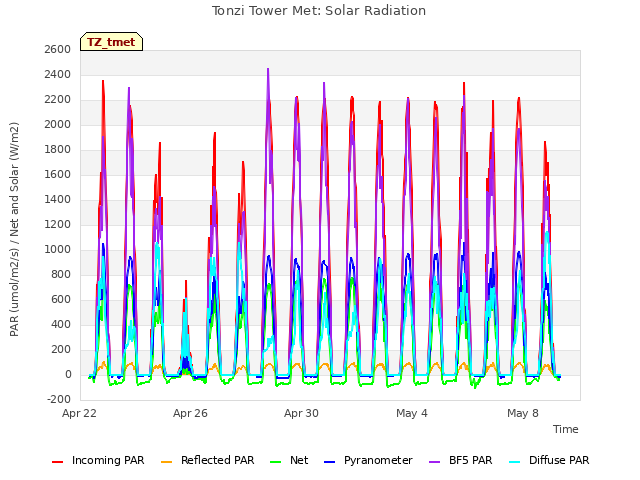Click the chart title Tonzi Tower Met: Solar Radiation
Viewport: 640px width, 480px height.
tap(319, 11)
